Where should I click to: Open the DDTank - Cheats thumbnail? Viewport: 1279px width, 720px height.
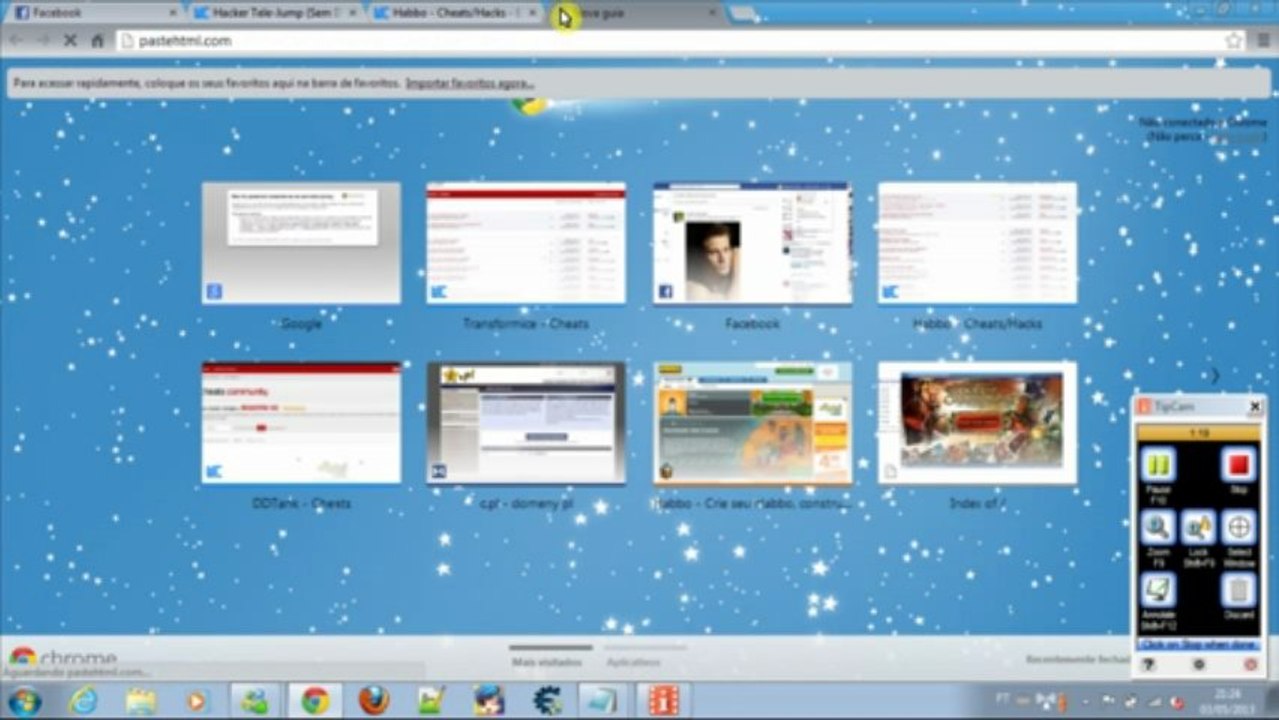[301, 423]
